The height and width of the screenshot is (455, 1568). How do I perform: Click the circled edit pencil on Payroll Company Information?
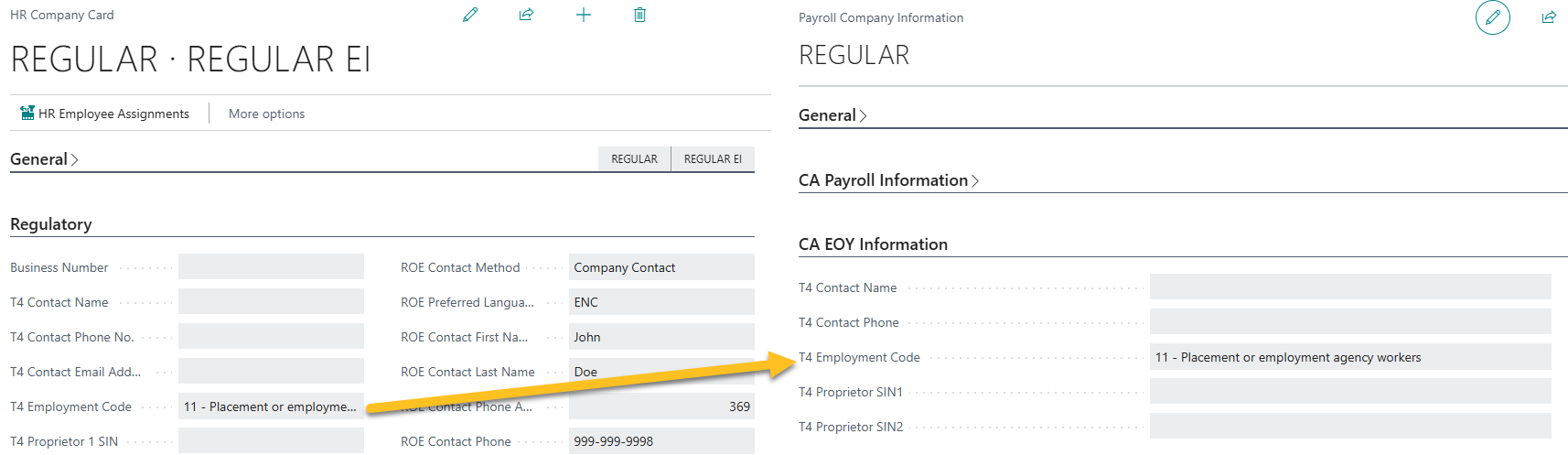[x=1492, y=17]
